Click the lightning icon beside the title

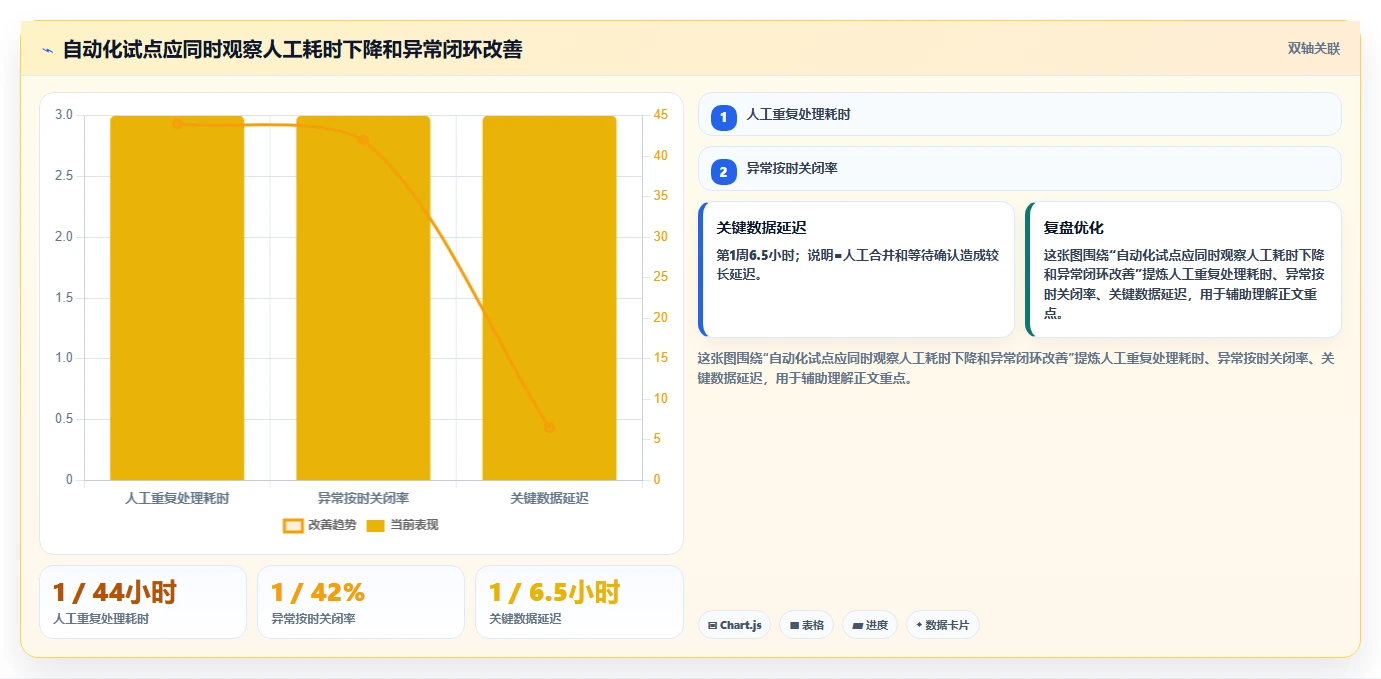[x=47, y=50]
